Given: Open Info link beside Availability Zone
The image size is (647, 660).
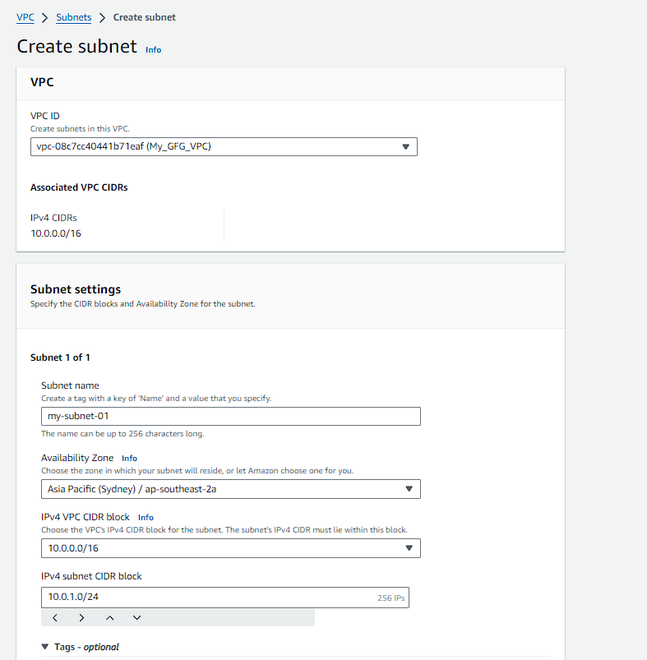Looking at the screenshot, I should [x=129, y=458].
